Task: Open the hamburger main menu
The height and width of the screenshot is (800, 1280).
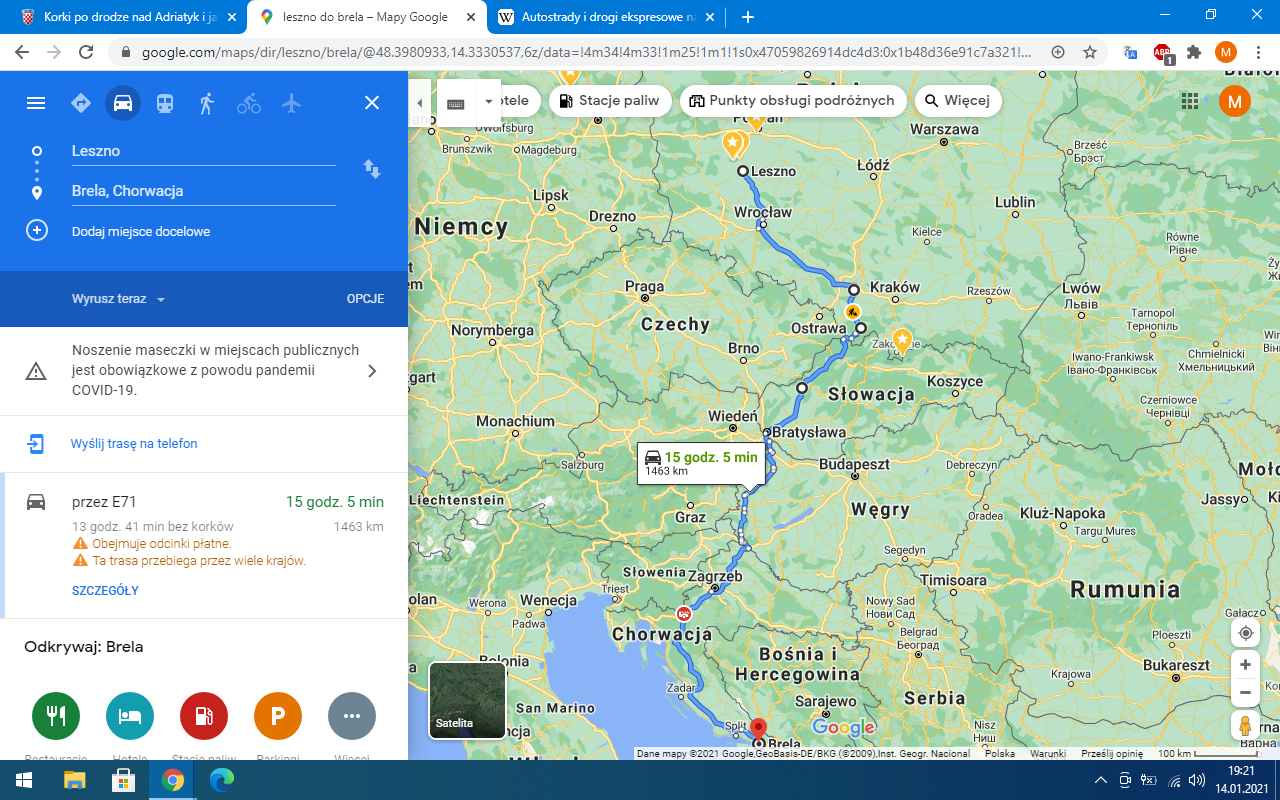Action: tap(36, 103)
